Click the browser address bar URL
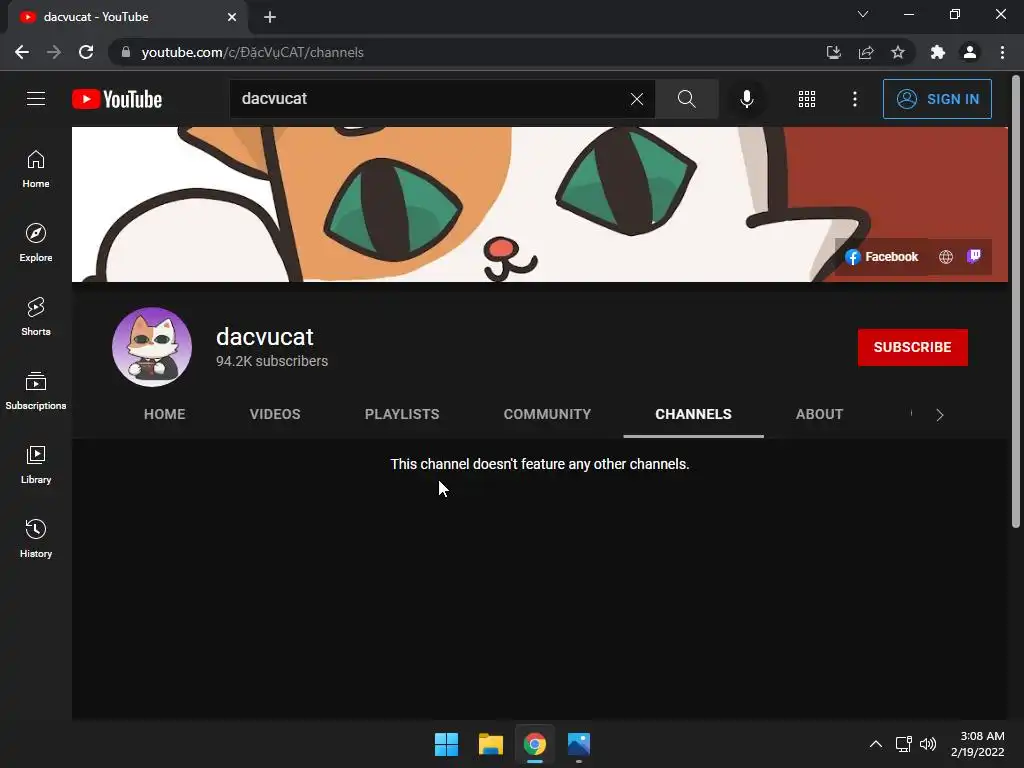Viewport: 1024px width, 768px height. click(x=253, y=52)
